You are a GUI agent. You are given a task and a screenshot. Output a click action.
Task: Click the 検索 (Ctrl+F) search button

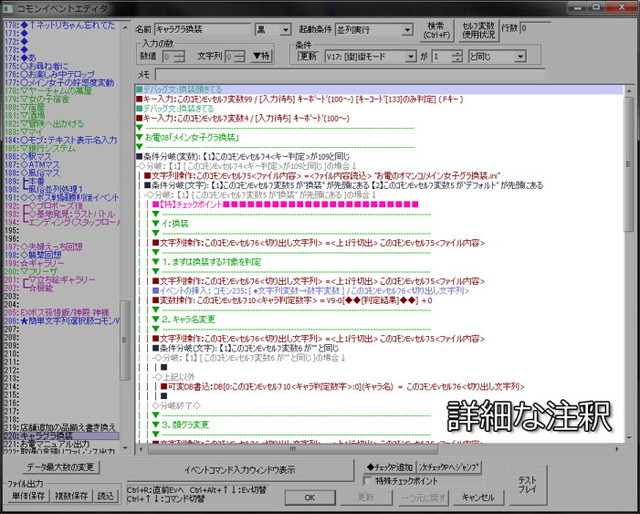click(436, 30)
